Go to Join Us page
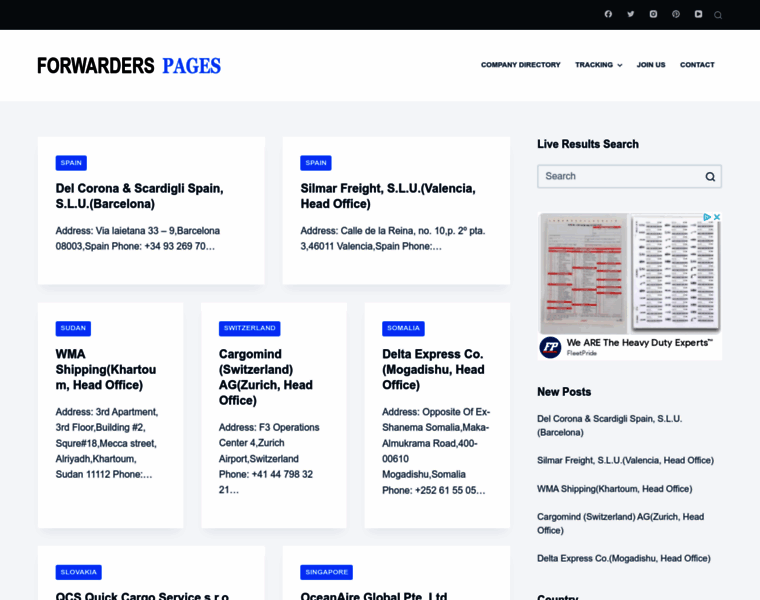The width and height of the screenshot is (760, 600). [x=651, y=65]
